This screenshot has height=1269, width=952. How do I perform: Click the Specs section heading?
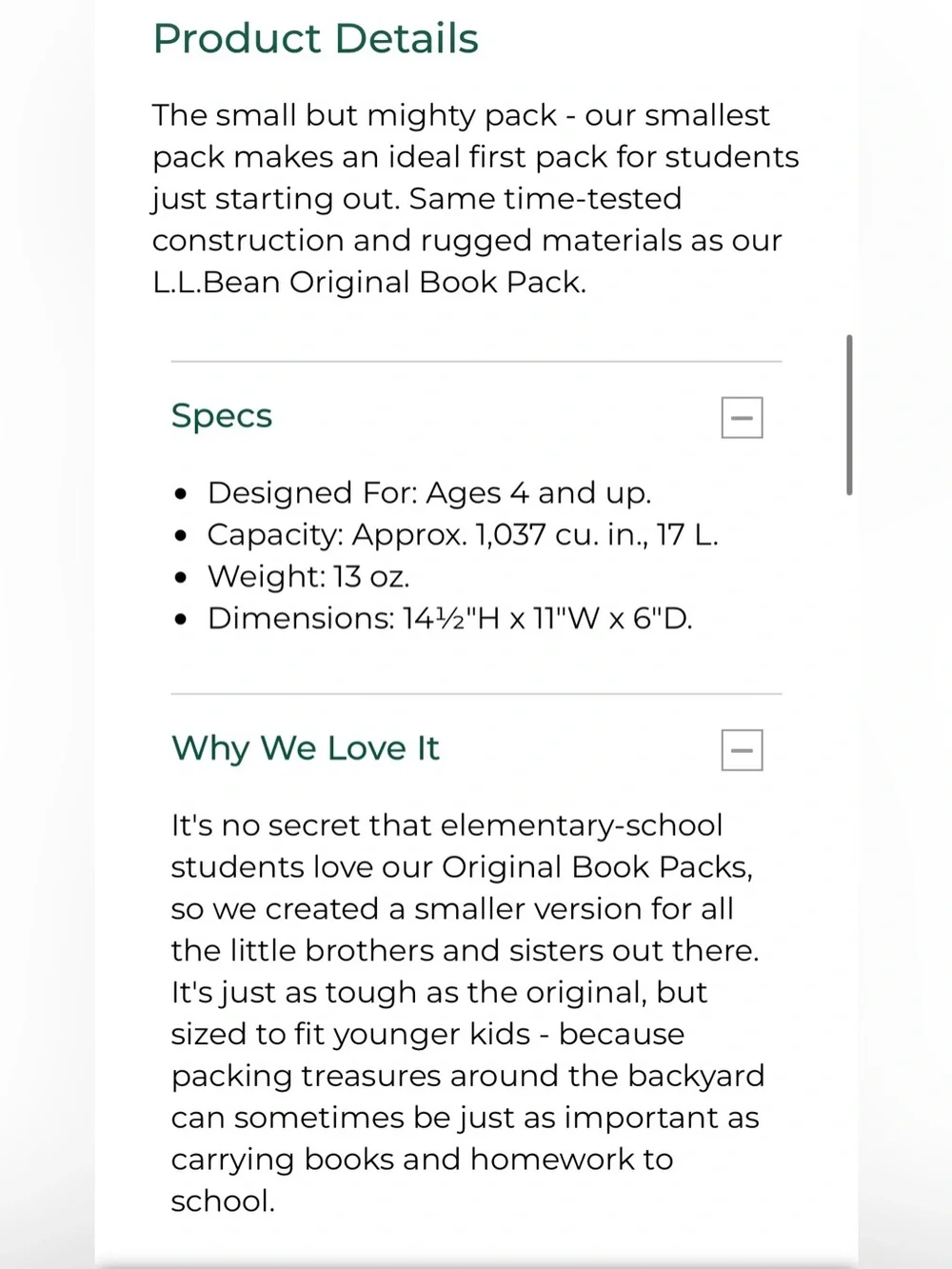[x=222, y=416]
